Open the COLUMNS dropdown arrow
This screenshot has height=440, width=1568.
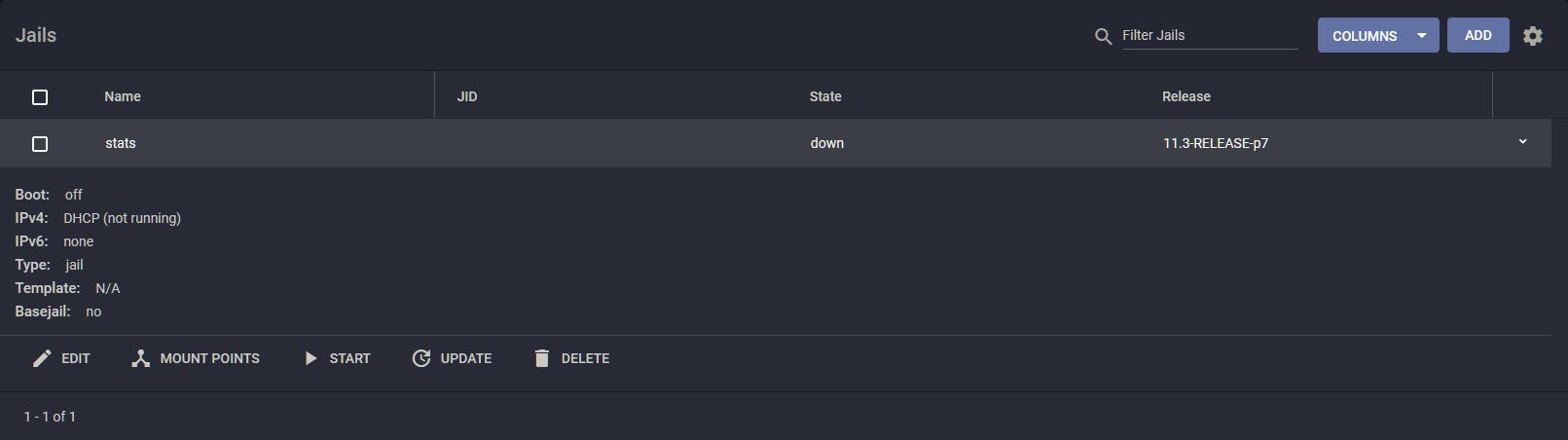tap(1422, 35)
